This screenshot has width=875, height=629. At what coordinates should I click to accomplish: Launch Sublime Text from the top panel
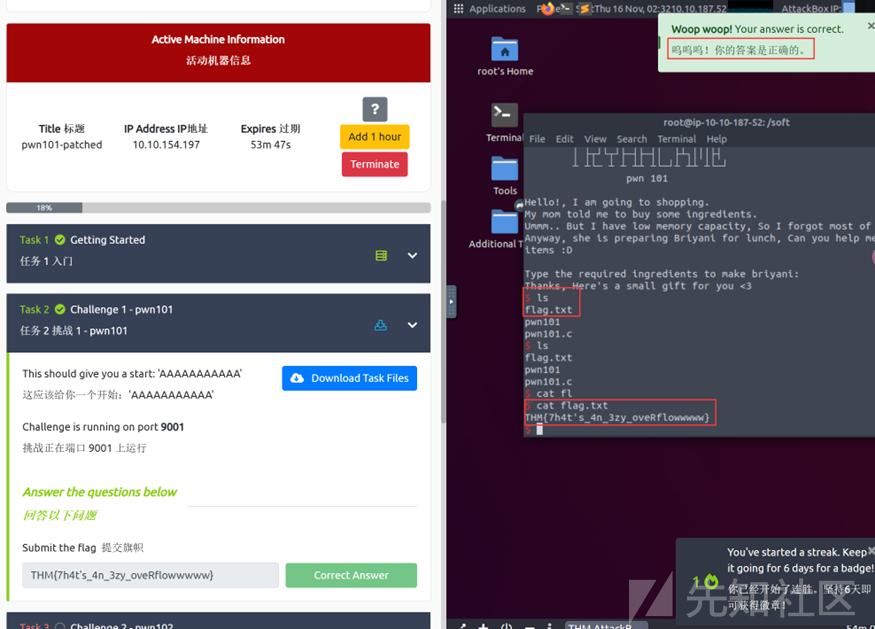[x=584, y=8]
